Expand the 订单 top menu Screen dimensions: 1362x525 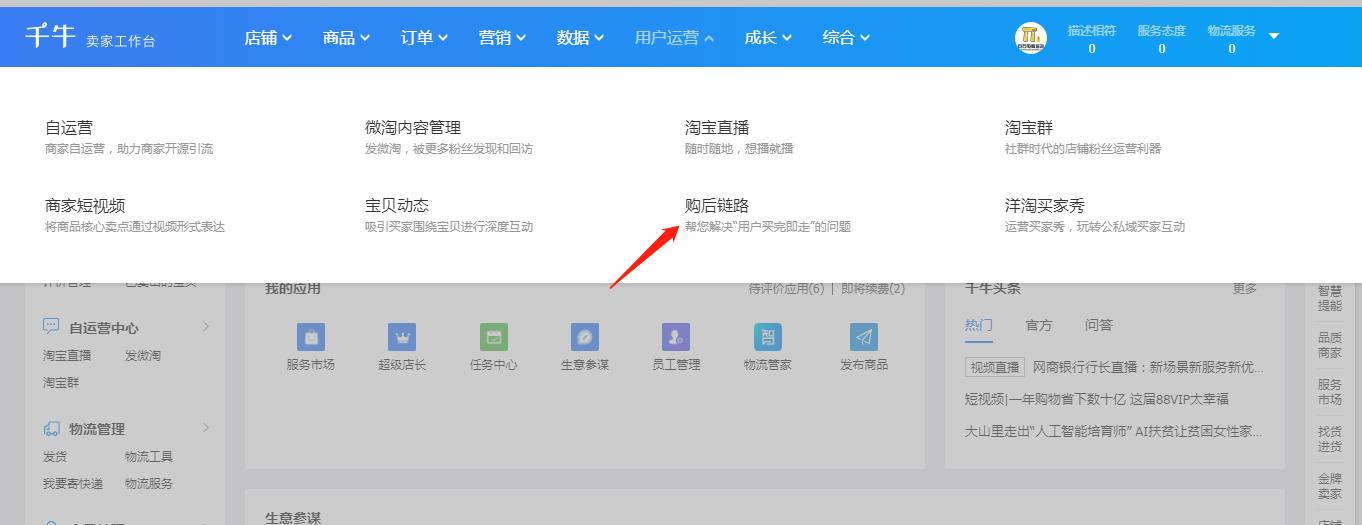pos(424,38)
